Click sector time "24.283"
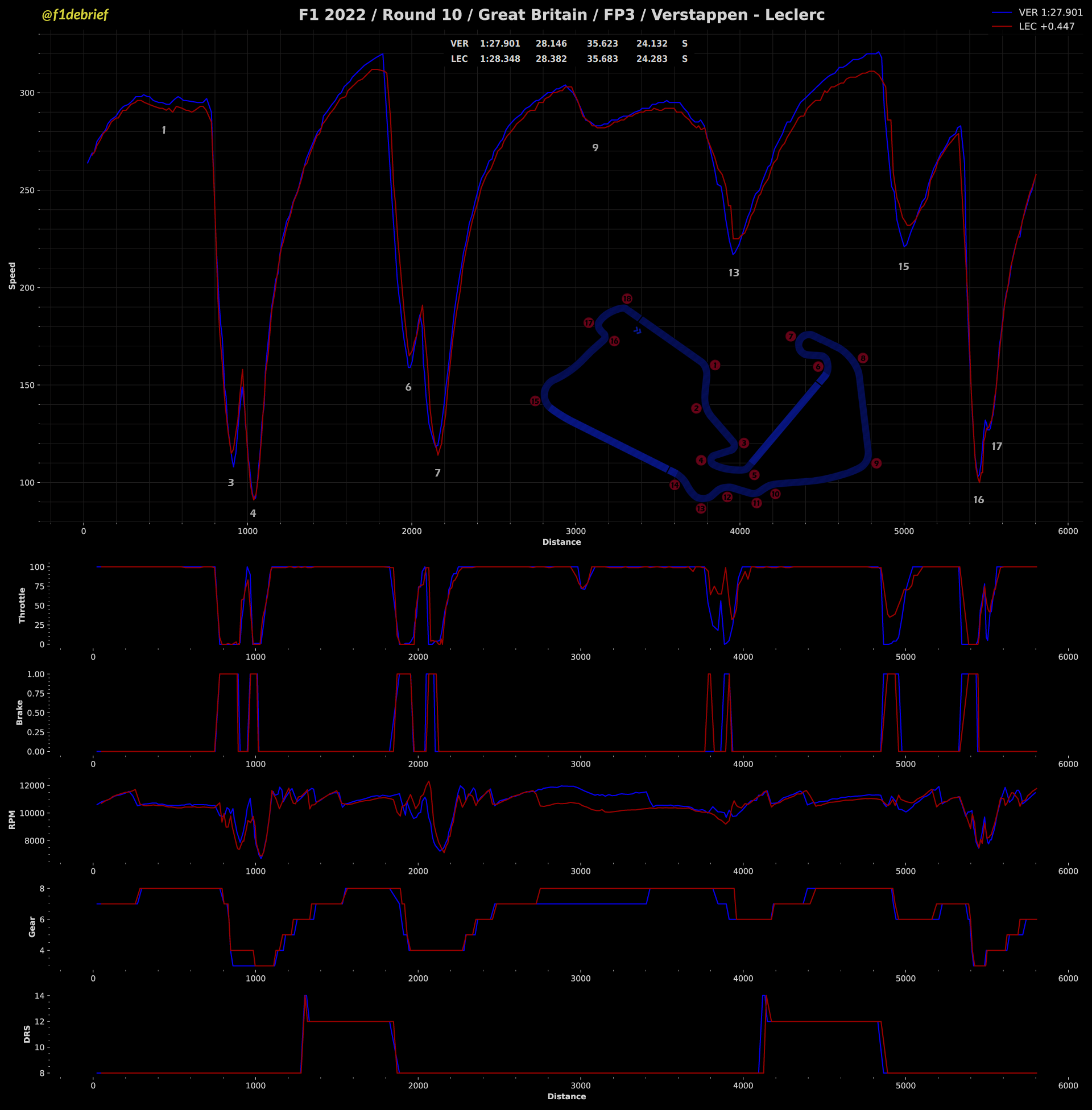The width and height of the screenshot is (1092, 1110). pyautogui.click(x=652, y=59)
